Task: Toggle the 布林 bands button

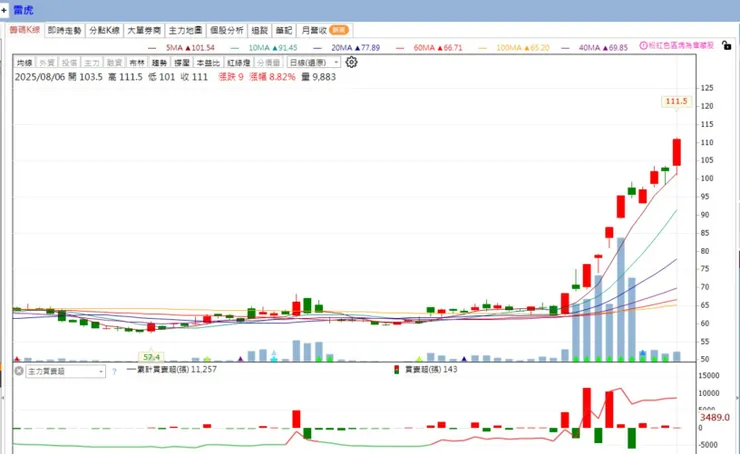Action: point(137,62)
